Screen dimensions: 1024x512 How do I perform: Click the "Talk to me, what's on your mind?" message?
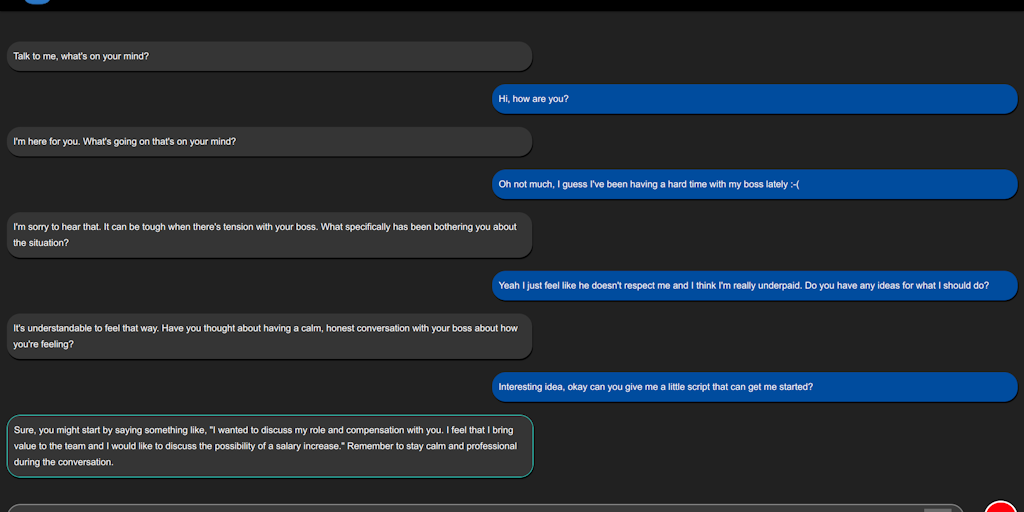point(269,56)
